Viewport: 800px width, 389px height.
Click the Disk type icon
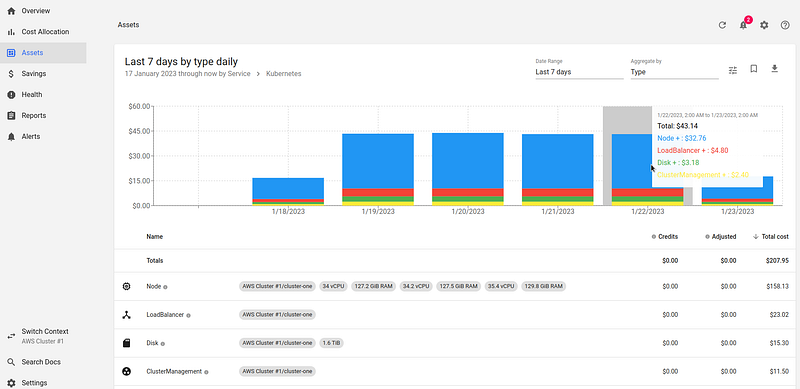(127, 343)
